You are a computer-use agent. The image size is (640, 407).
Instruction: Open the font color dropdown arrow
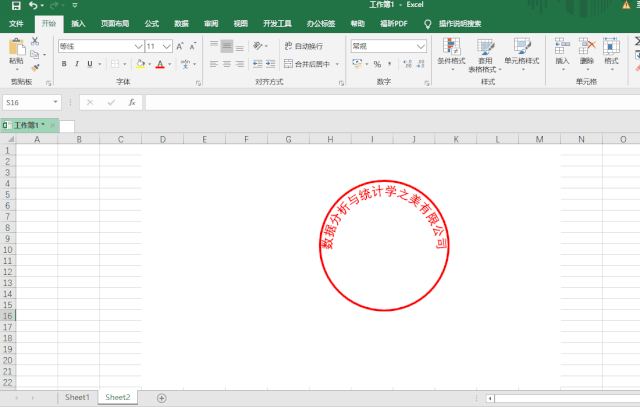(x=170, y=64)
